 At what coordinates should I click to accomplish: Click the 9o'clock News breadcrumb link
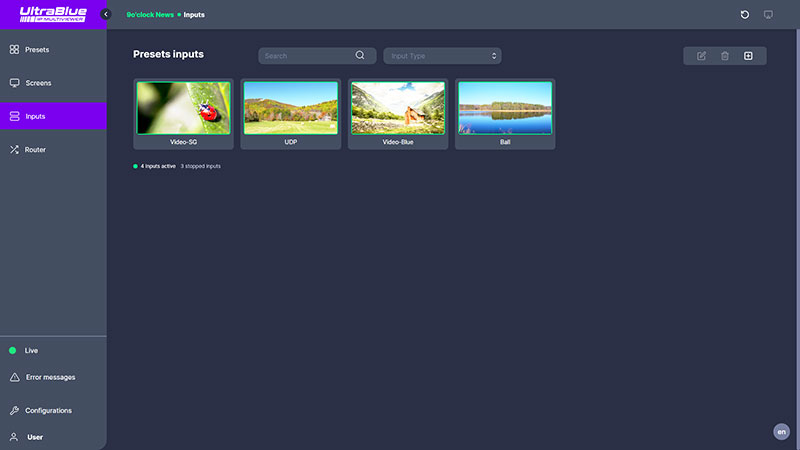pyautogui.click(x=150, y=15)
